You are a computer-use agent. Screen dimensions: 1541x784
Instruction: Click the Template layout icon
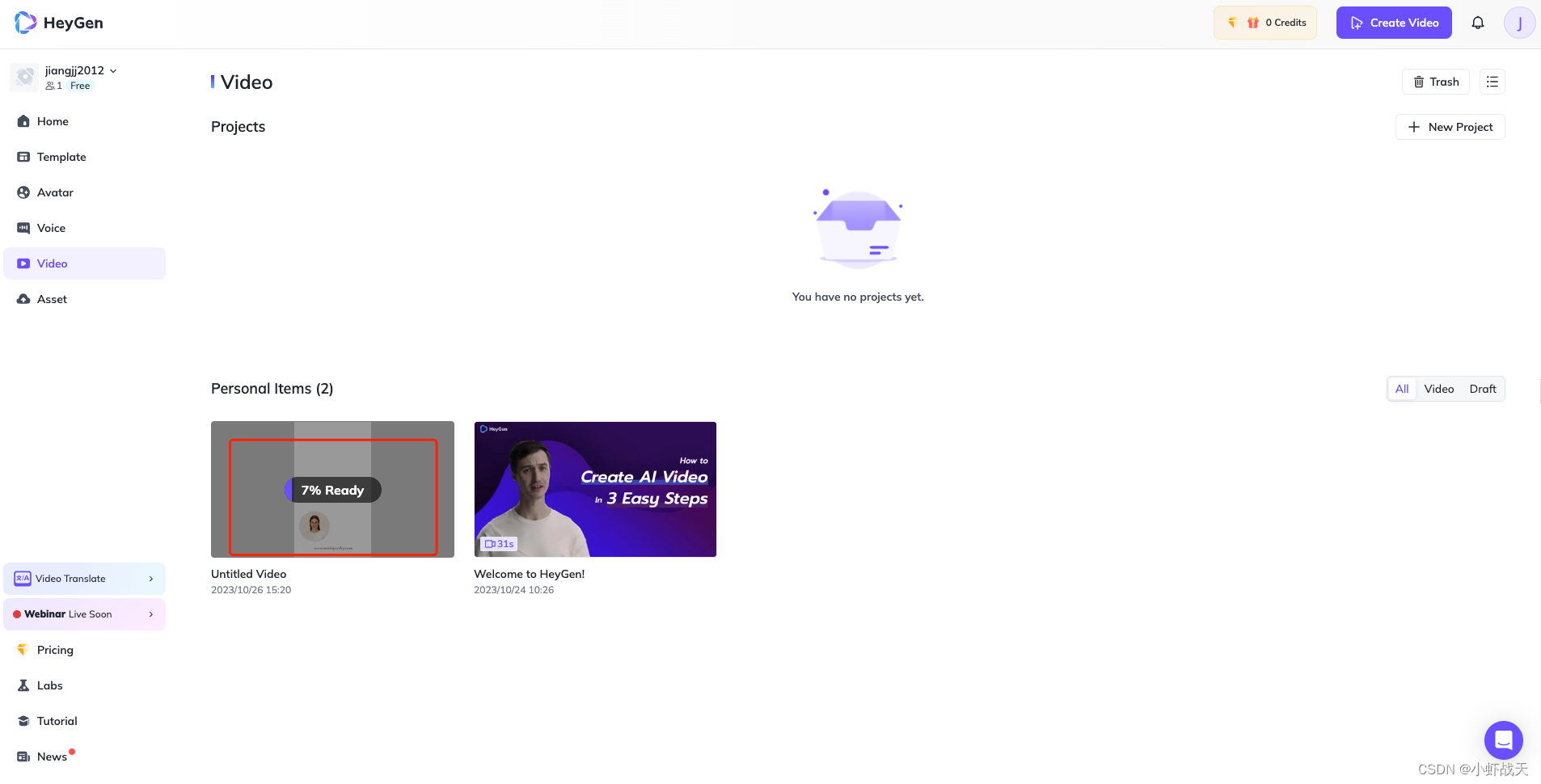point(23,157)
